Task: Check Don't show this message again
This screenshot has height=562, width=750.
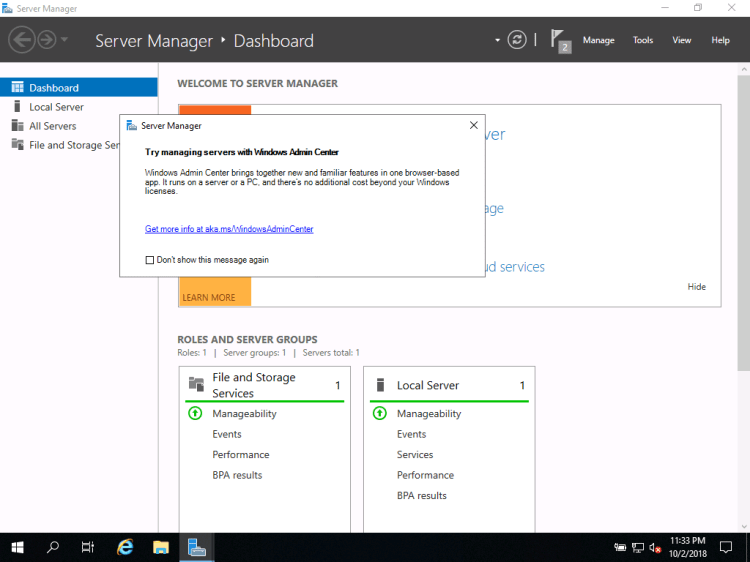Action: pyautogui.click(x=150, y=260)
